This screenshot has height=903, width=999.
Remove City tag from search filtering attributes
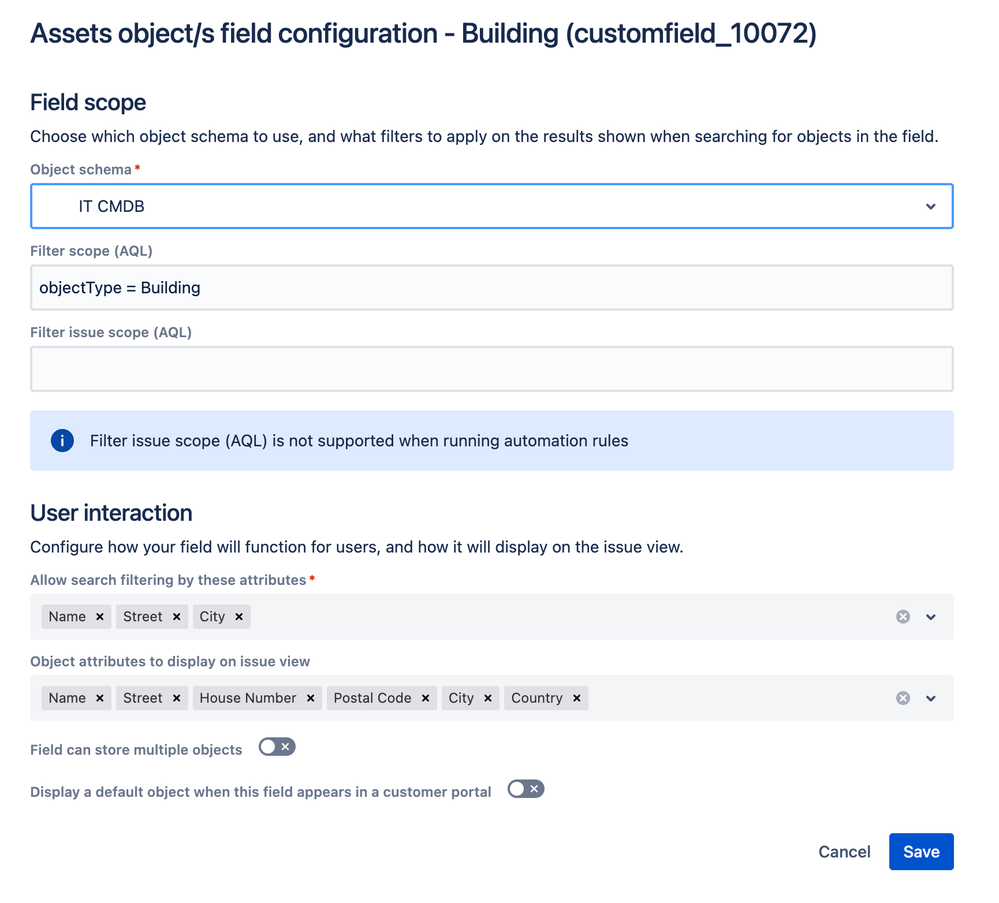(x=239, y=617)
